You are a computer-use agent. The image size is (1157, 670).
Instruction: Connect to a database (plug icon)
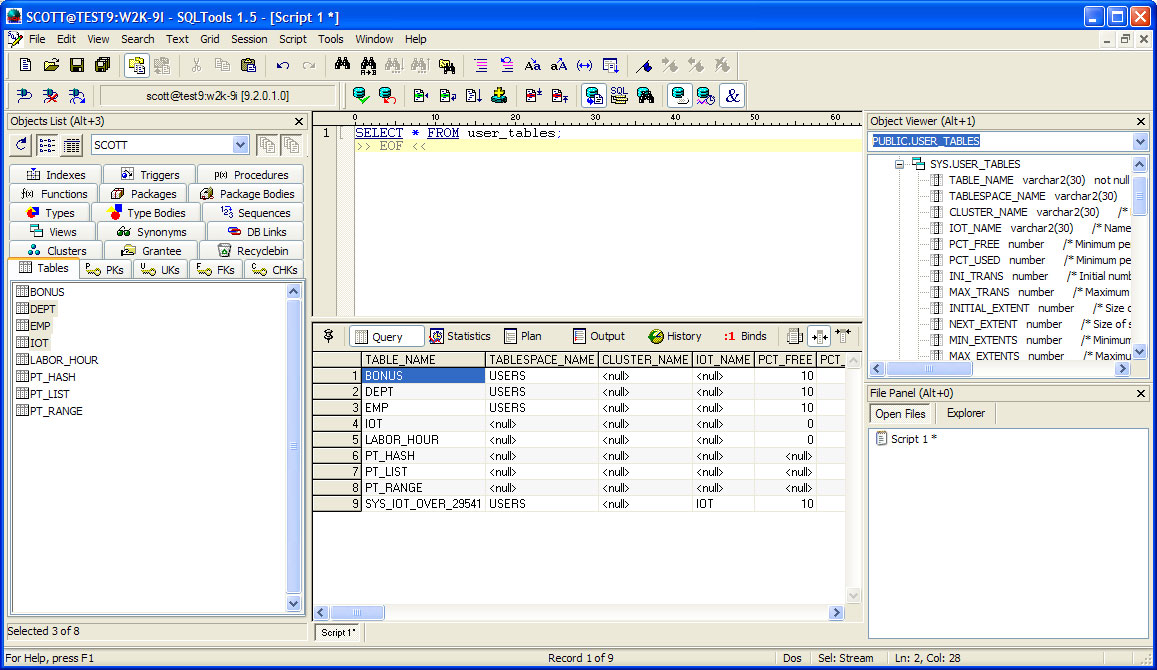coord(24,95)
